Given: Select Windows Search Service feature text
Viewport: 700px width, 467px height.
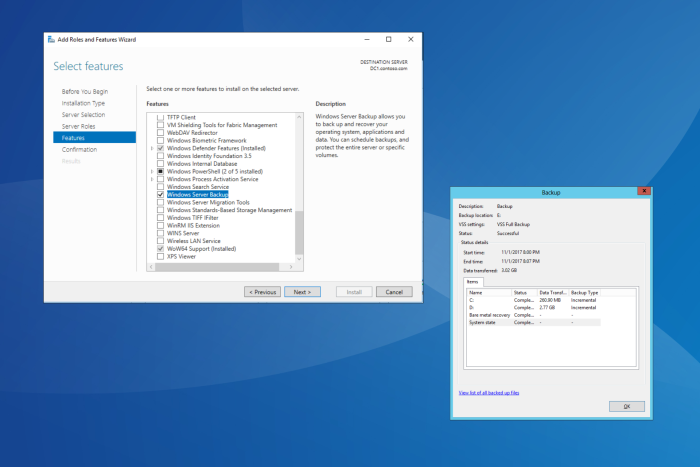Looking at the screenshot, I should coord(198,187).
